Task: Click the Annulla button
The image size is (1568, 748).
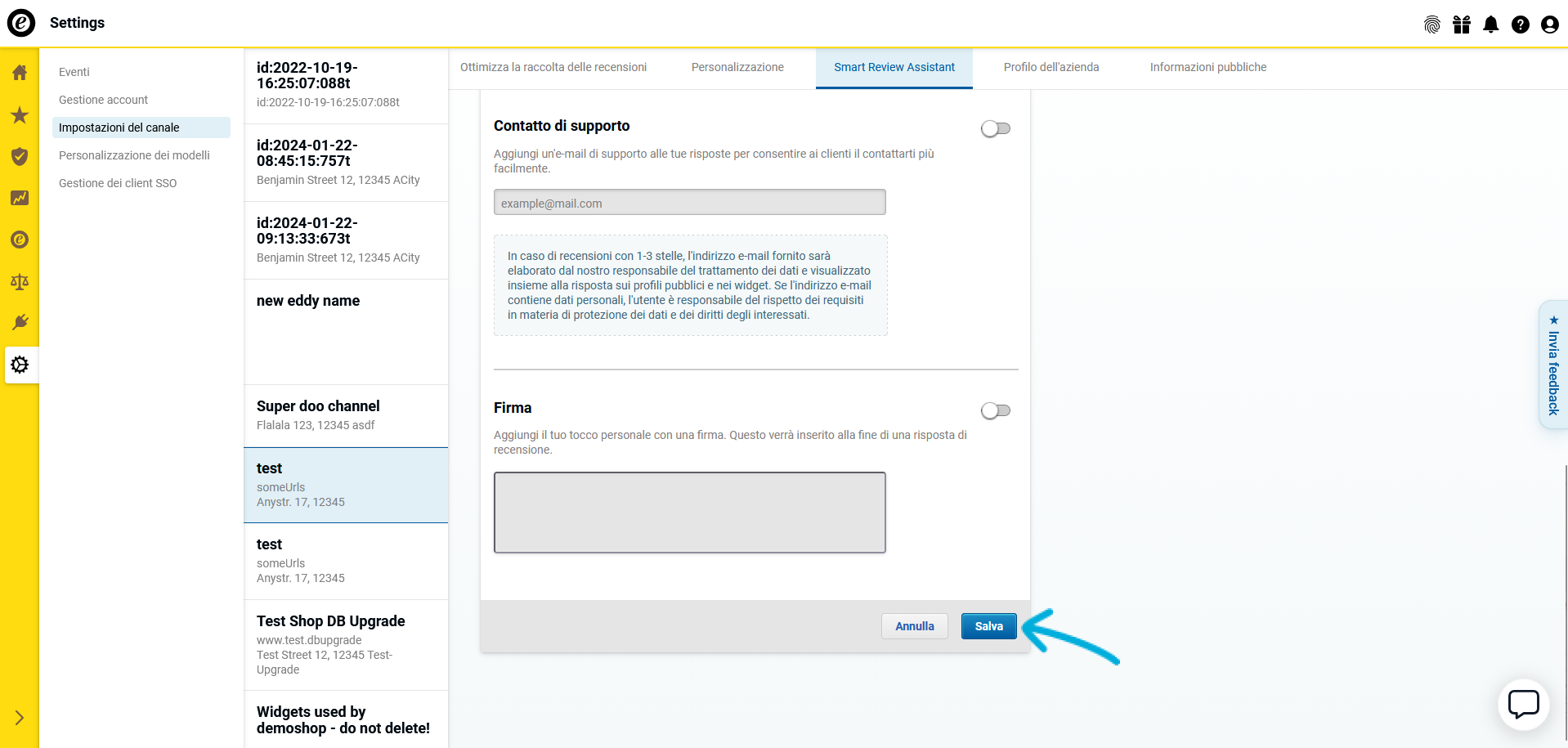Action: tap(914, 626)
